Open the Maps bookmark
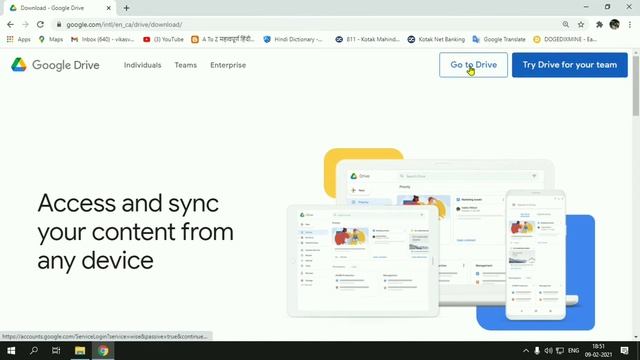Viewport: 640px width, 360px height. coord(51,39)
